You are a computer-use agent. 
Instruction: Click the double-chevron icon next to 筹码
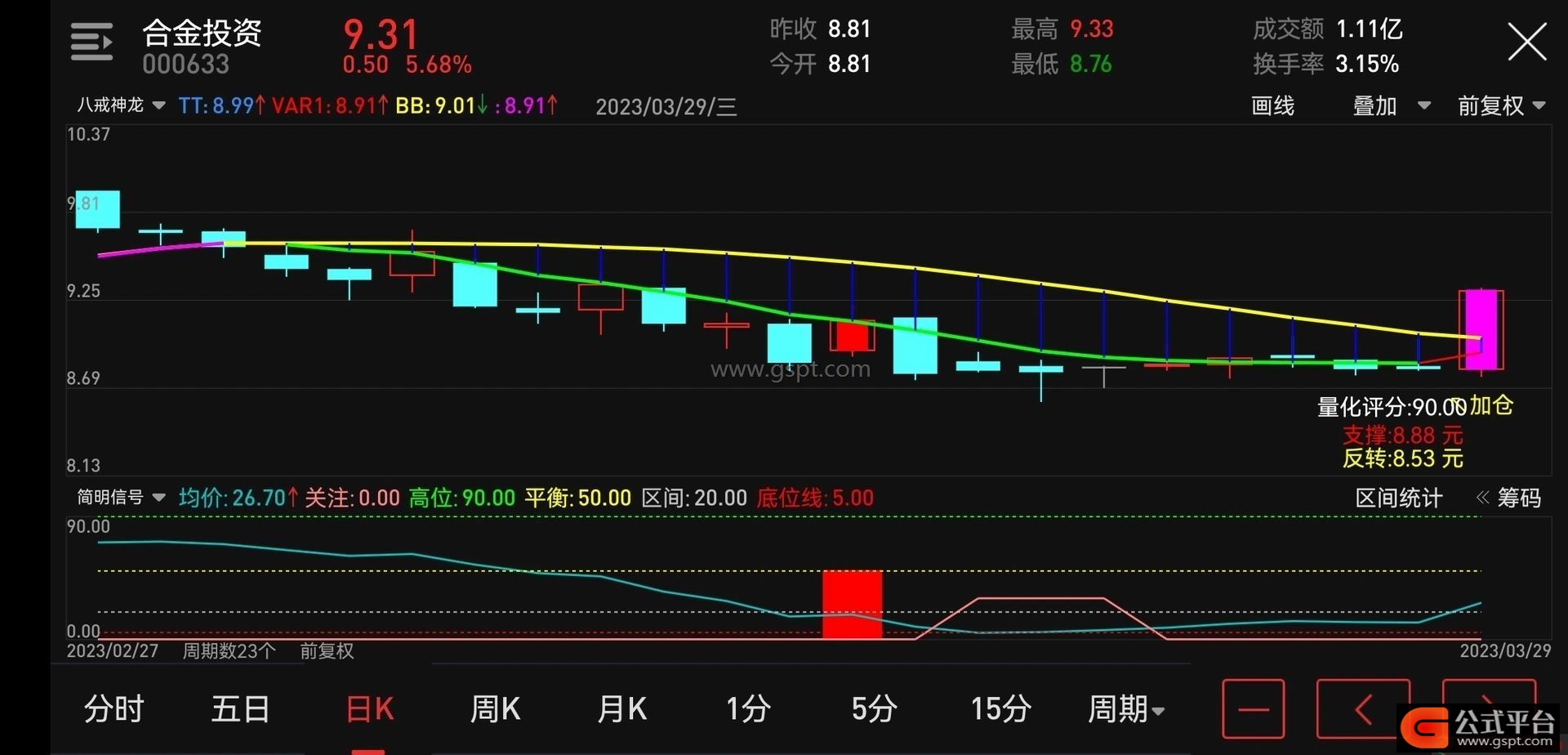pos(1482,498)
